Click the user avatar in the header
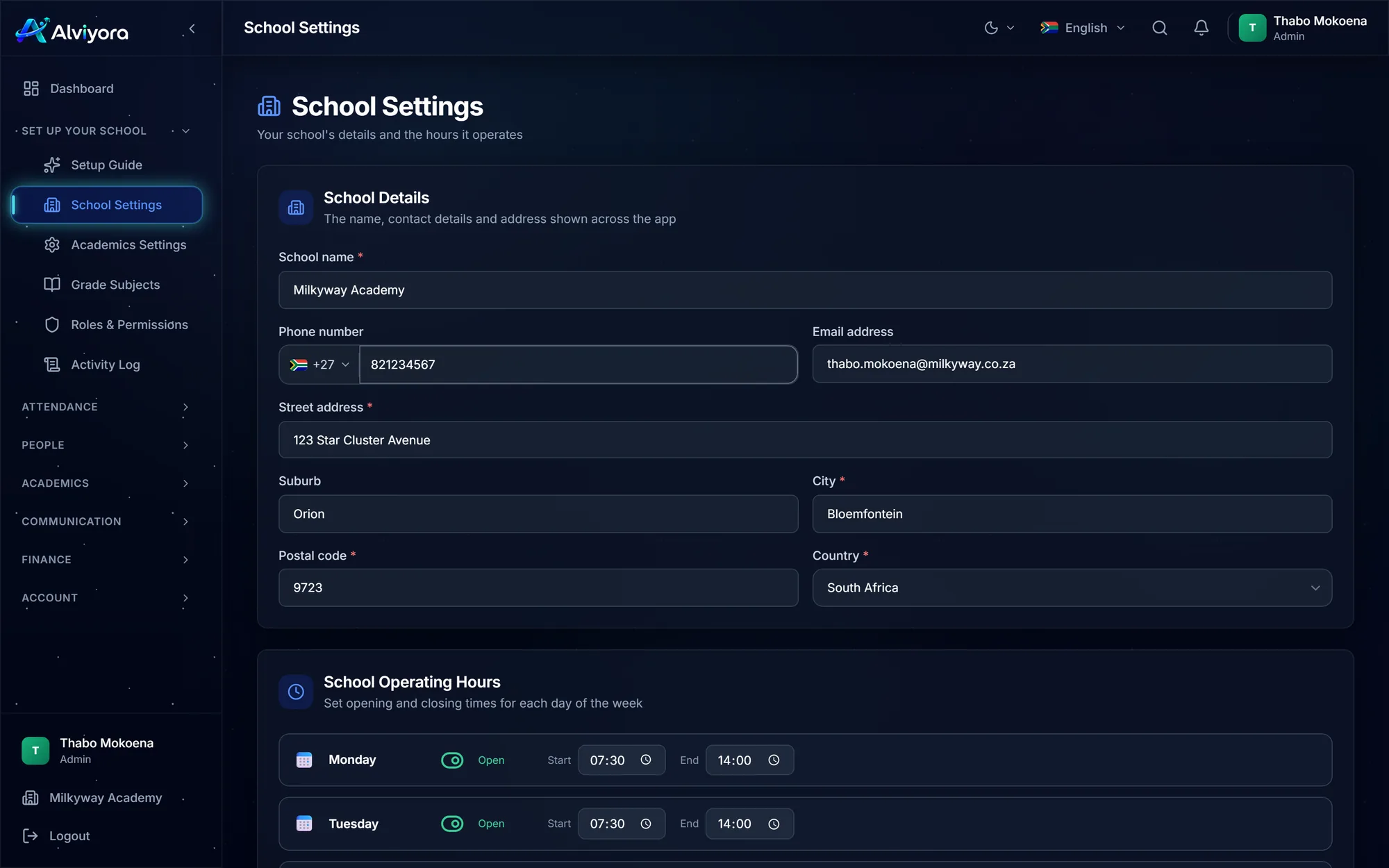Viewport: 1389px width, 868px height. [x=1252, y=28]
